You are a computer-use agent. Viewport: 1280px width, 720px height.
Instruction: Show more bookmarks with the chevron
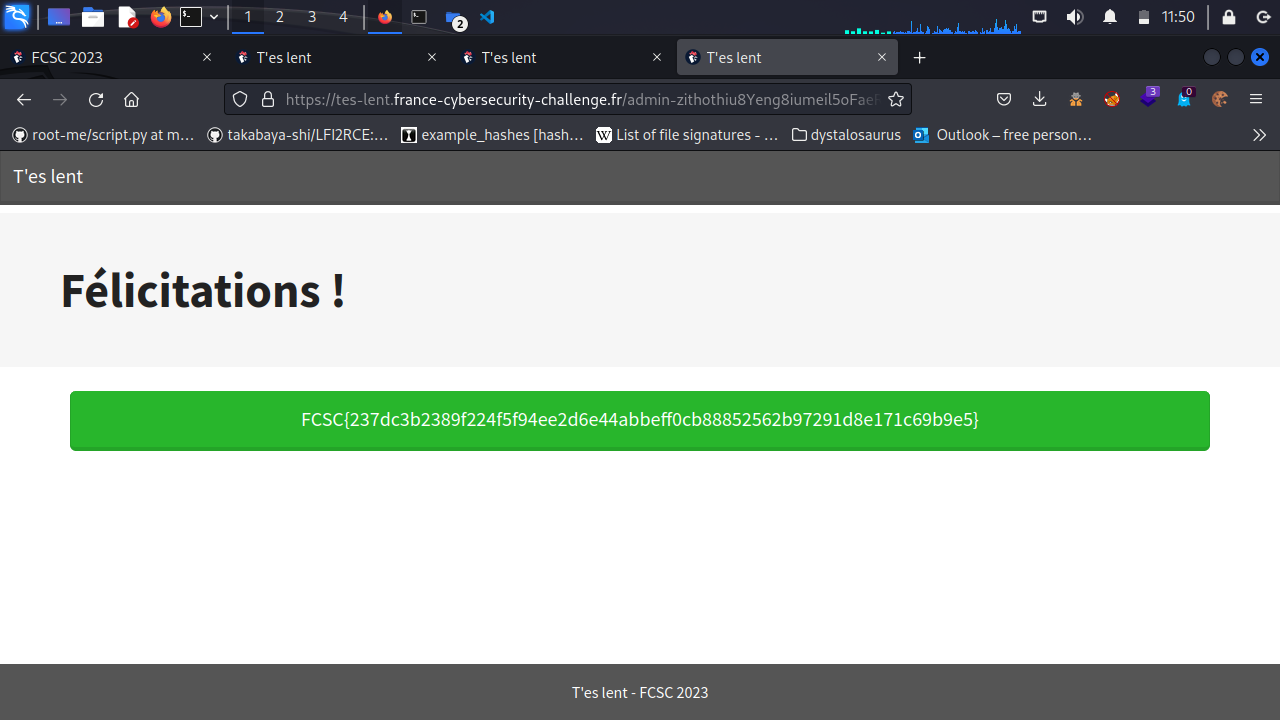[1259, 135]
